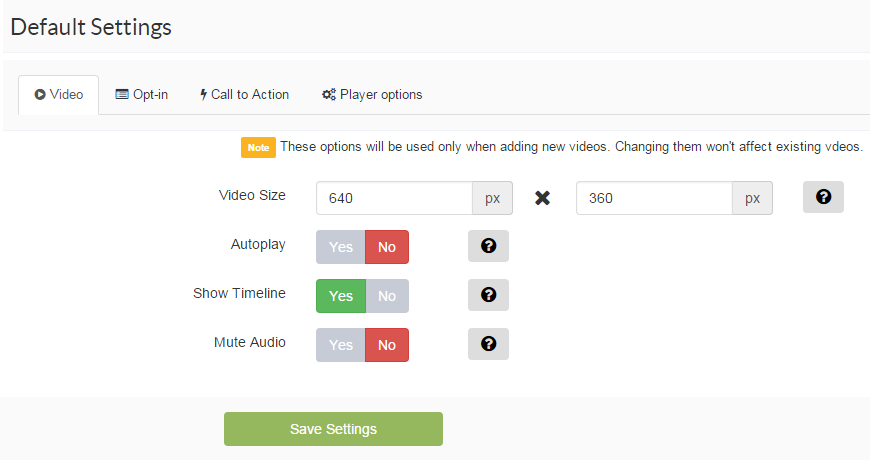Screen dimensions: 870x460
Task: Click the px label after width field
Action: point(492,198)
